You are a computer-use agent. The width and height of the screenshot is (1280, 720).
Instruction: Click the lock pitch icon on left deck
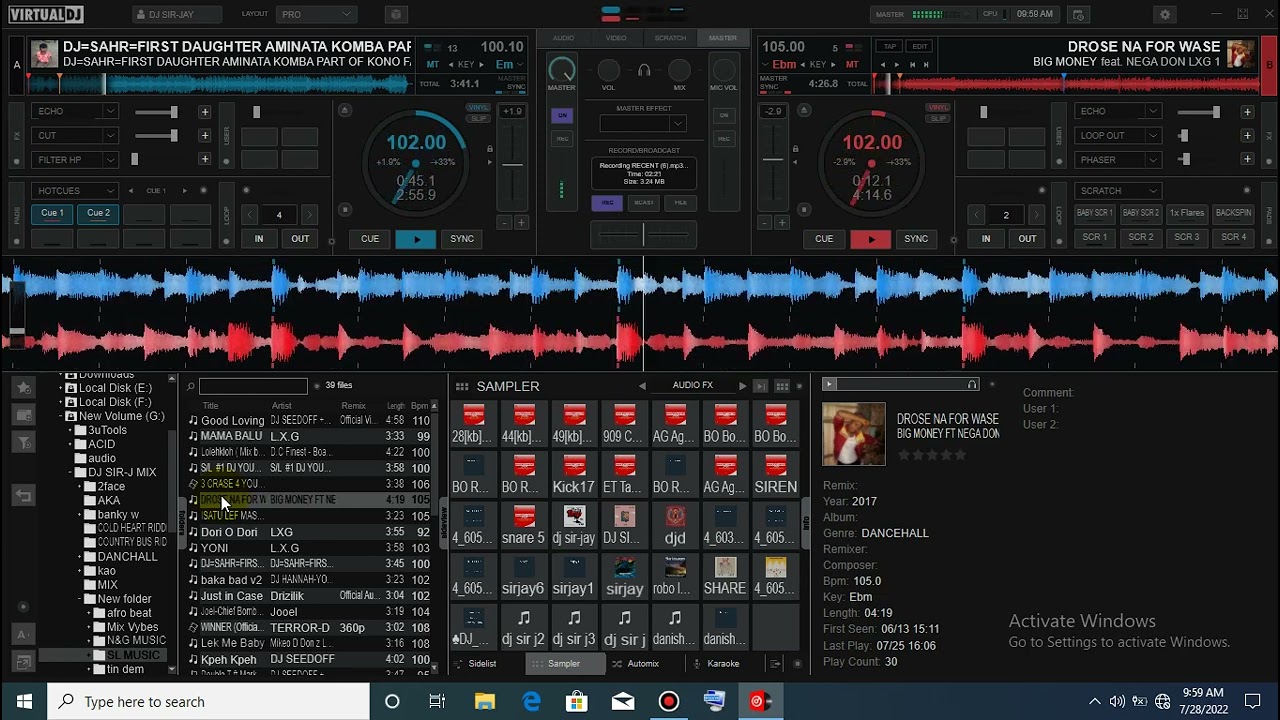(489, 149)
